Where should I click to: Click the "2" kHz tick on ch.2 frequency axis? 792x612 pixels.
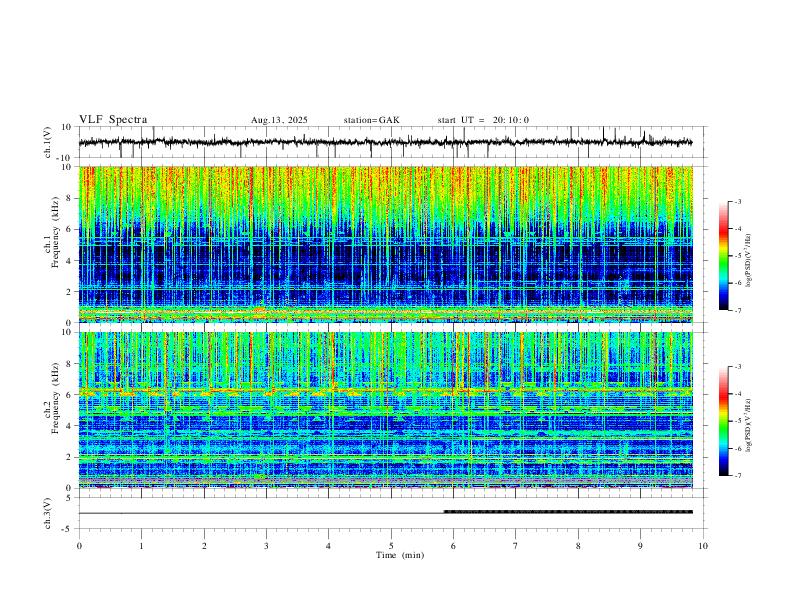point(69,457)
